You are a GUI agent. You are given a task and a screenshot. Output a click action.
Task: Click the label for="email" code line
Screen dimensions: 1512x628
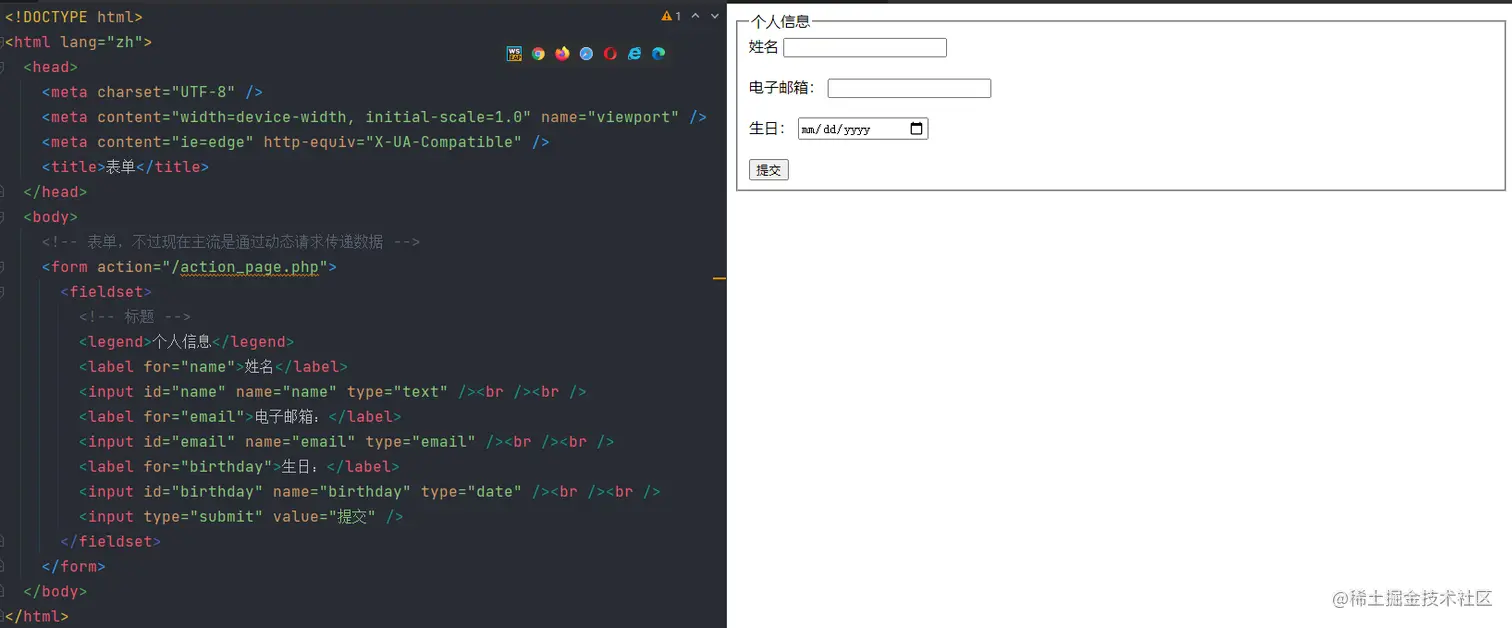(240, 417)
